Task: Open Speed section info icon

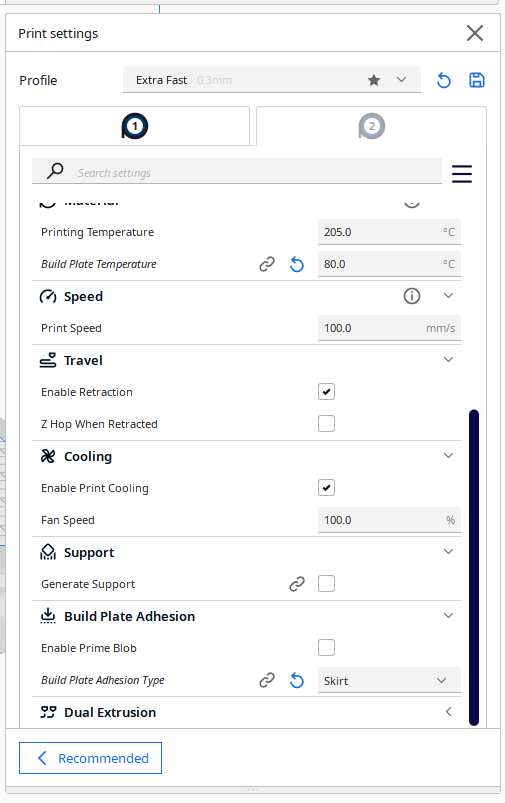Action: (412, 296)
